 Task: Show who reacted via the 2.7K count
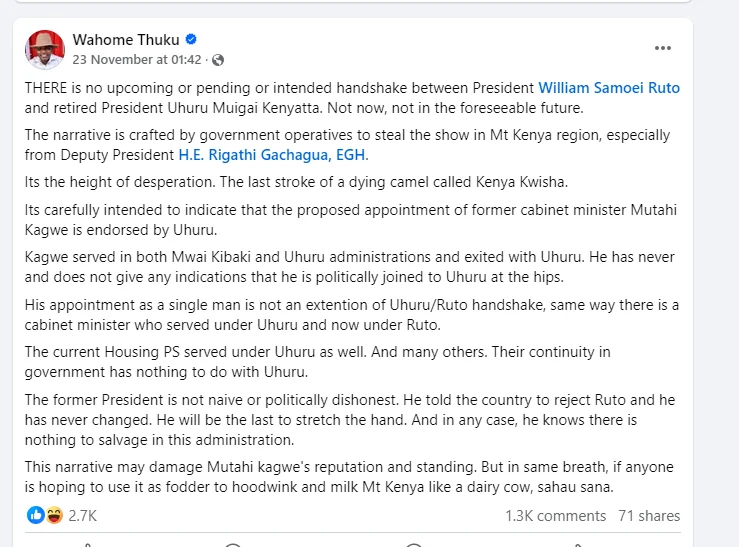pos(82,516)
